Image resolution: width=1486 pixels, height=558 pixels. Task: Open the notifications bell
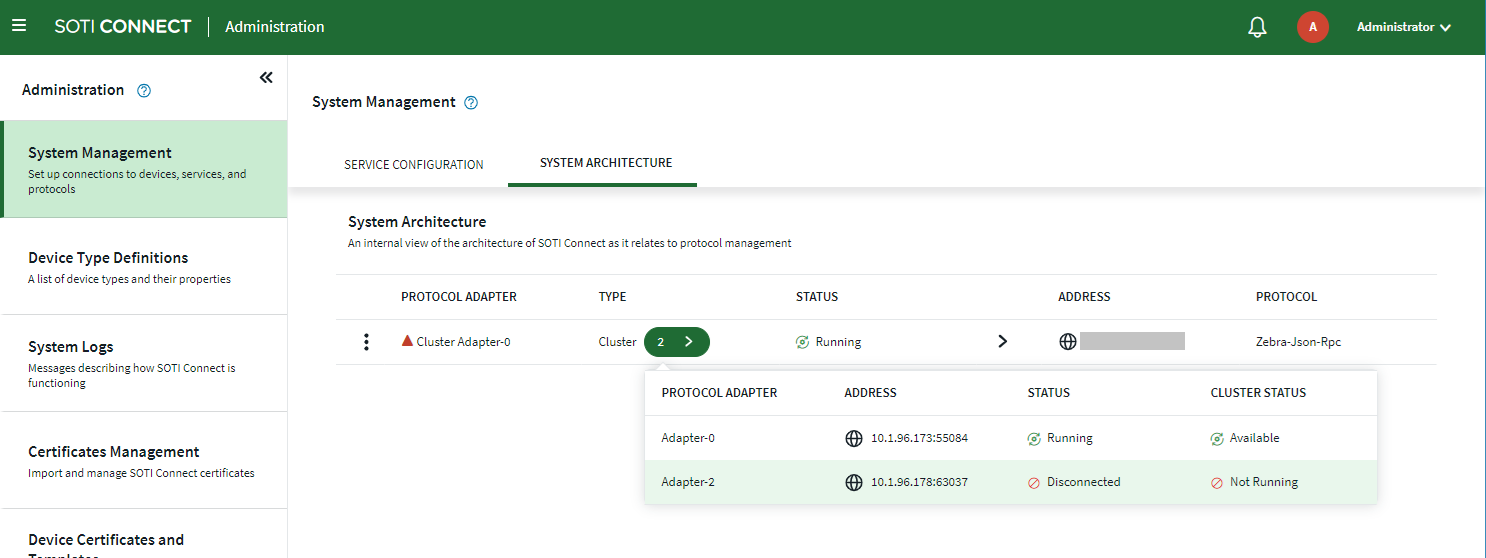[1258, 27]
